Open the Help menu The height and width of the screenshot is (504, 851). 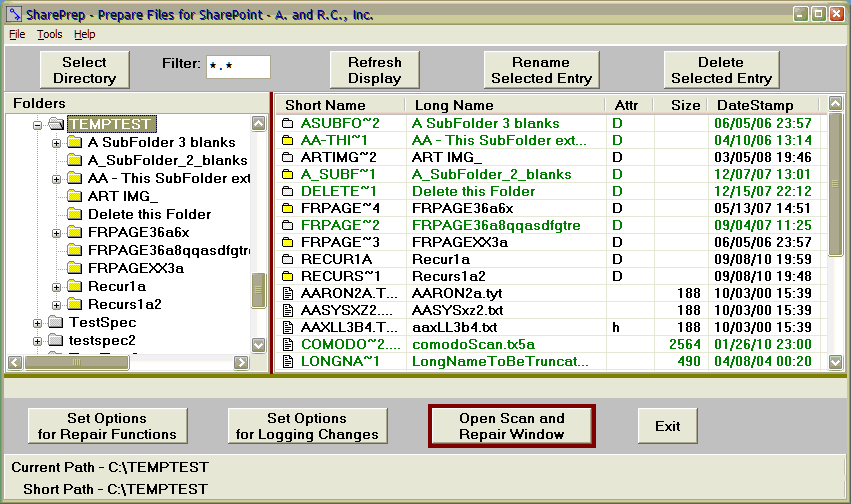pos(85,34)
